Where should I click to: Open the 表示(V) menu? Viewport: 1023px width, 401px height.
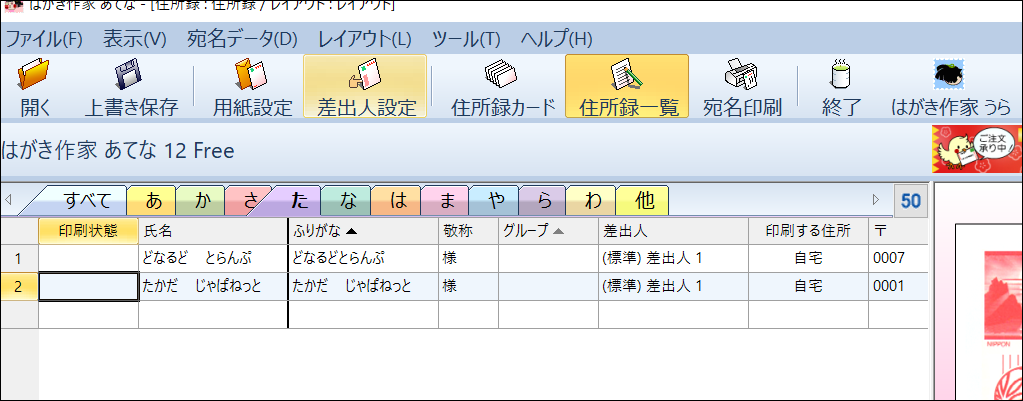pyautogui.click(x=135, y=39)
